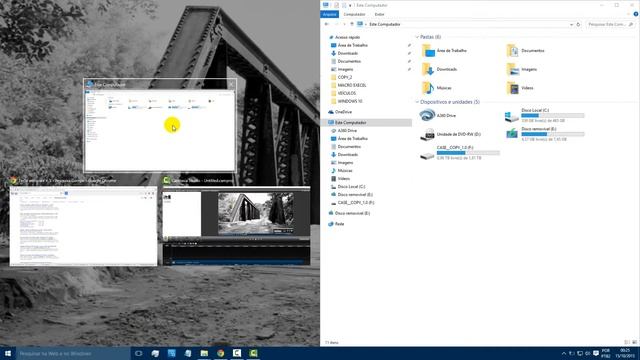
Task: Go up one folder level in Explorer
Action: pos(352,24)
